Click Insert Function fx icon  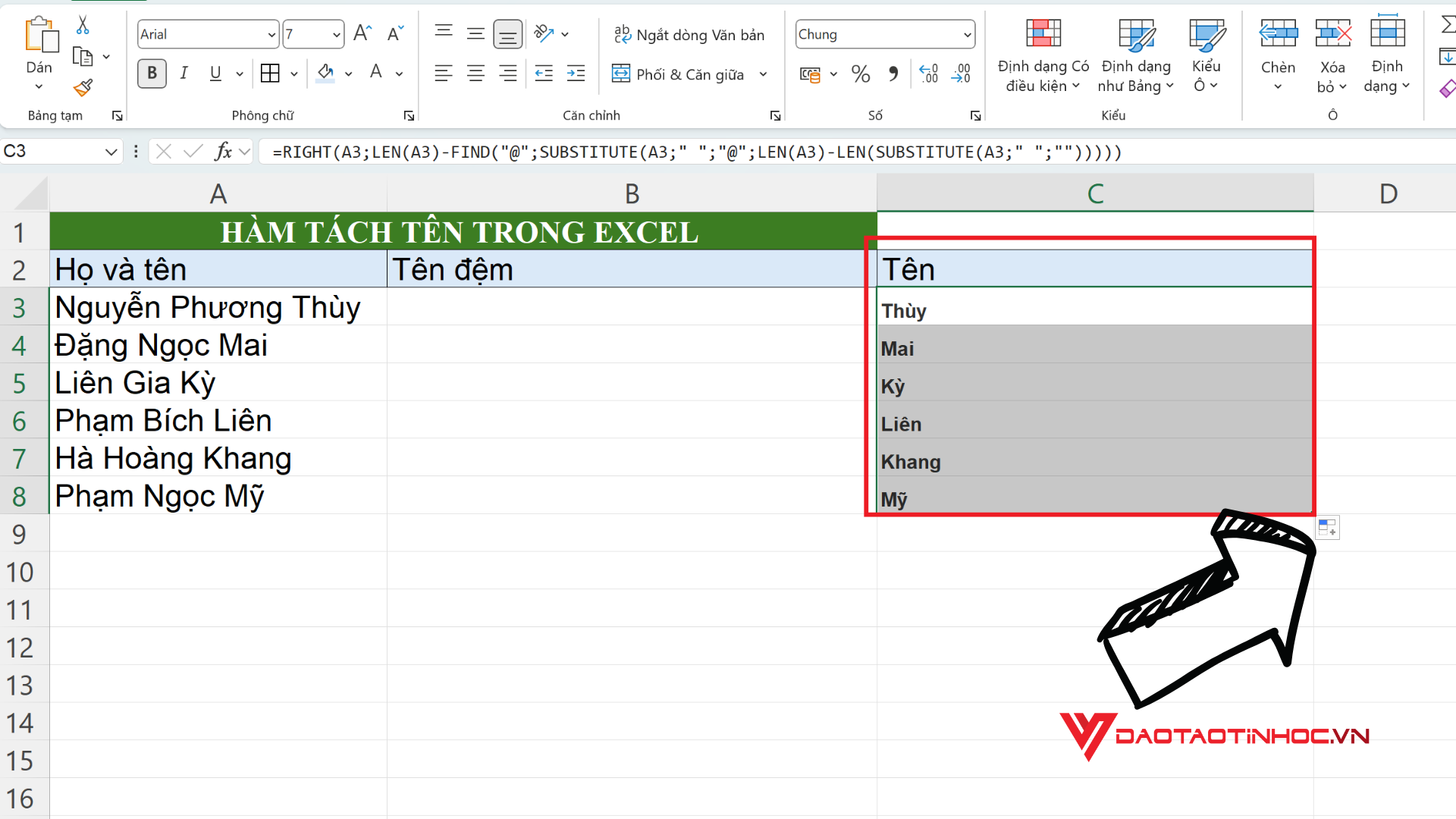point(223,152)
